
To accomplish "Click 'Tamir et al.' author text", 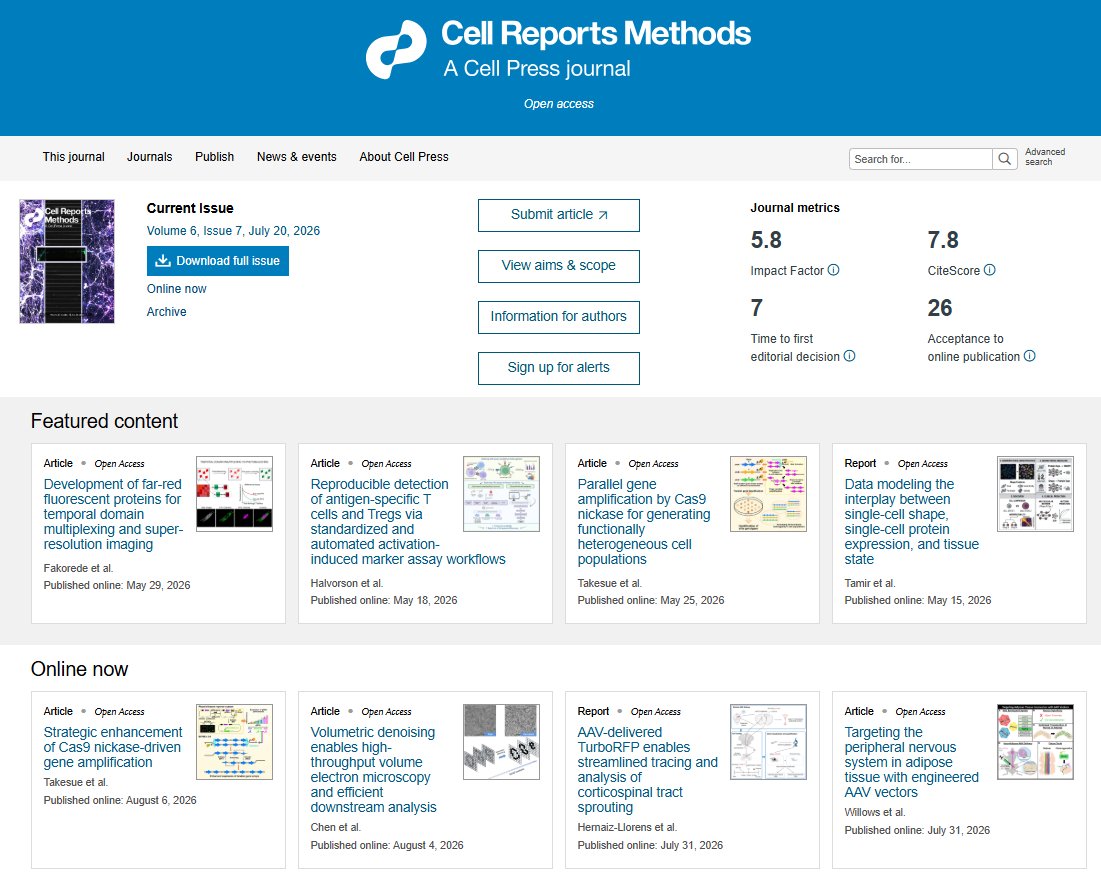I will point(870,583).
